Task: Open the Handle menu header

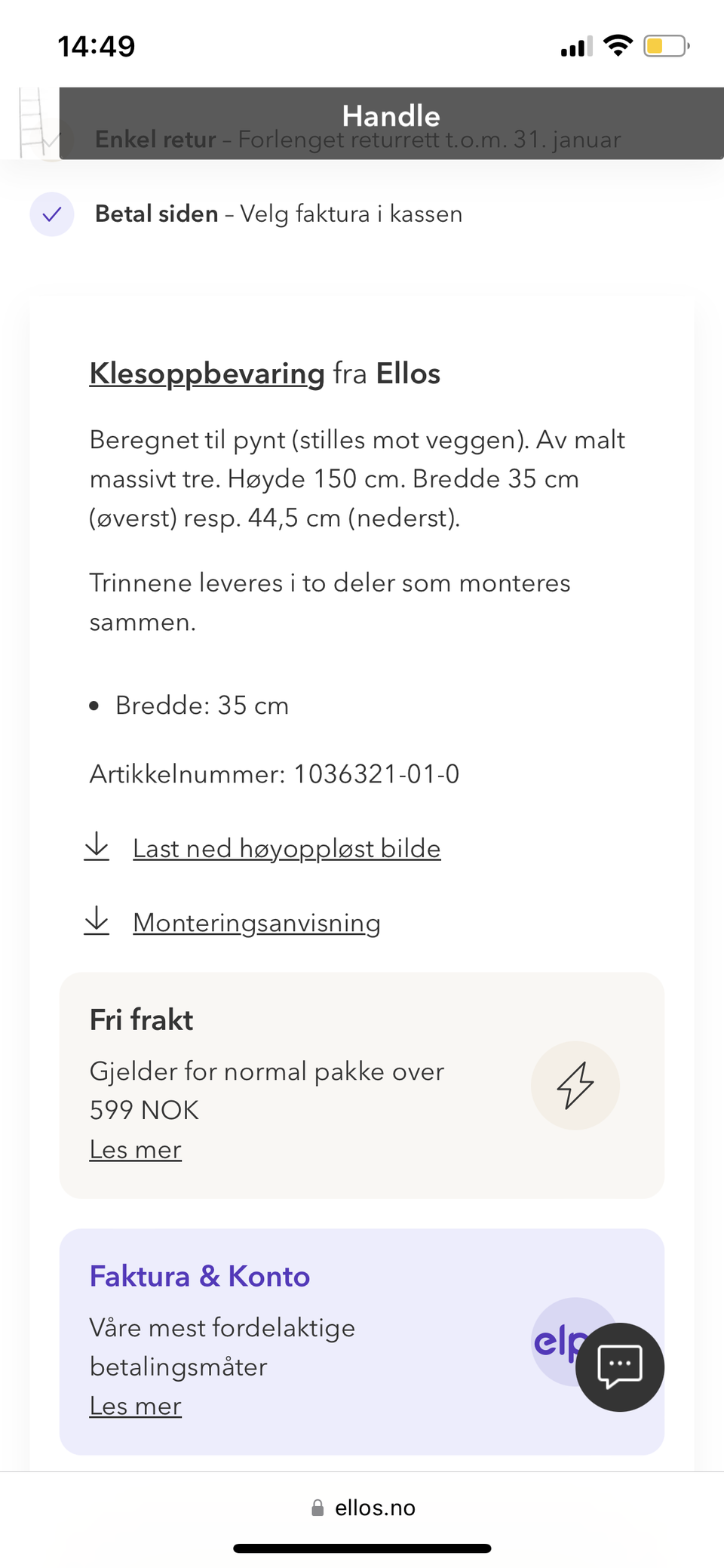Action: tap(391, 115)
